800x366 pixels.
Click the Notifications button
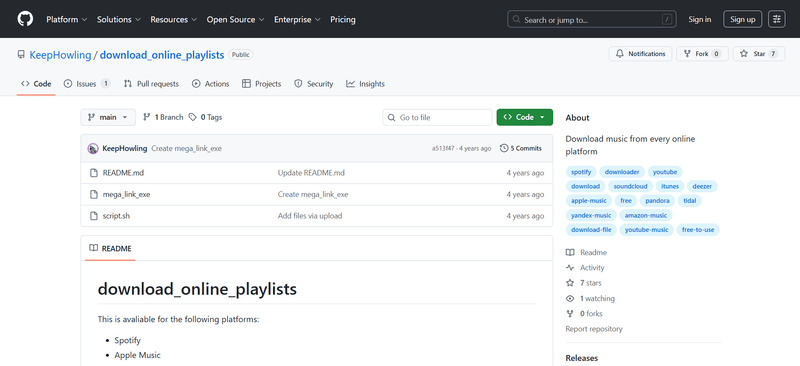coord(640,54)
